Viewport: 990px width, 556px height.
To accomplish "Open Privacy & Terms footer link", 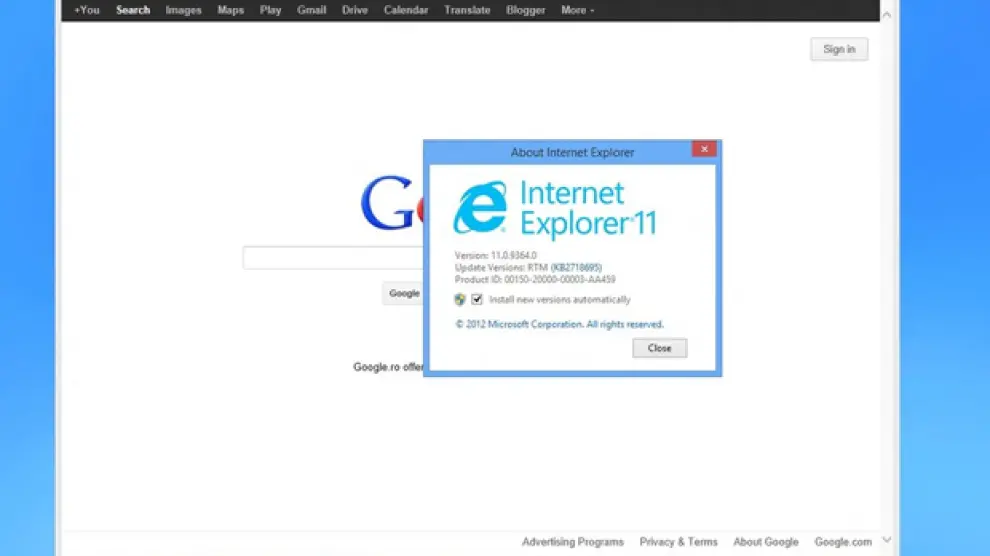I will (x=678, y=542).
